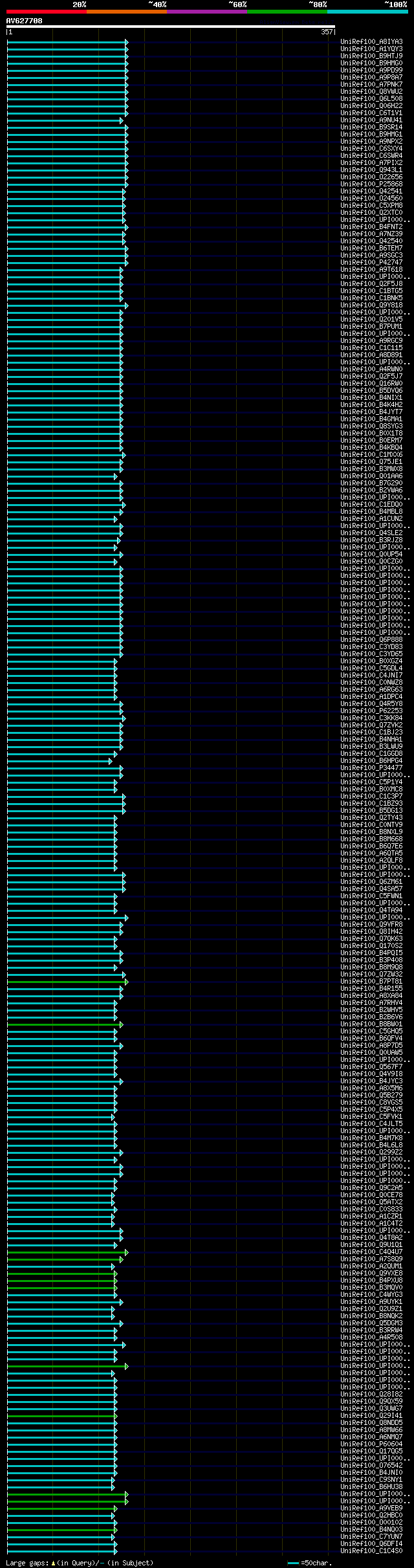Screen dimensions: 414x1568
Task: Select the label UniRef100_P60604
Action: coord(371,1444)
